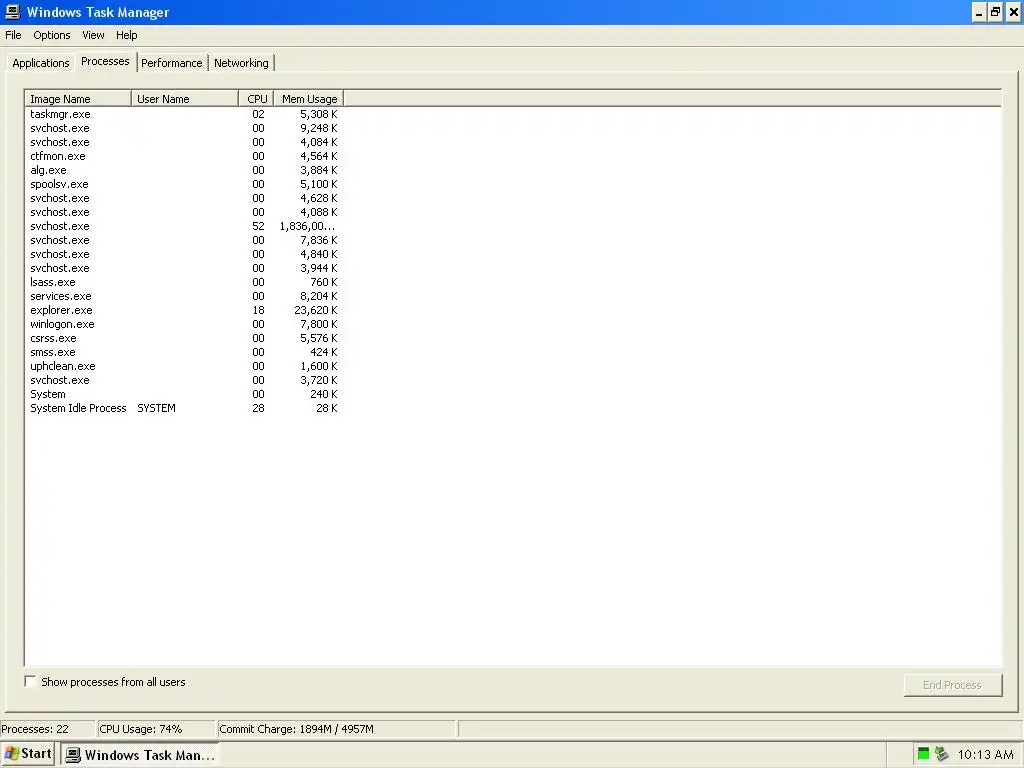Click the End Process button

(952, 684)
